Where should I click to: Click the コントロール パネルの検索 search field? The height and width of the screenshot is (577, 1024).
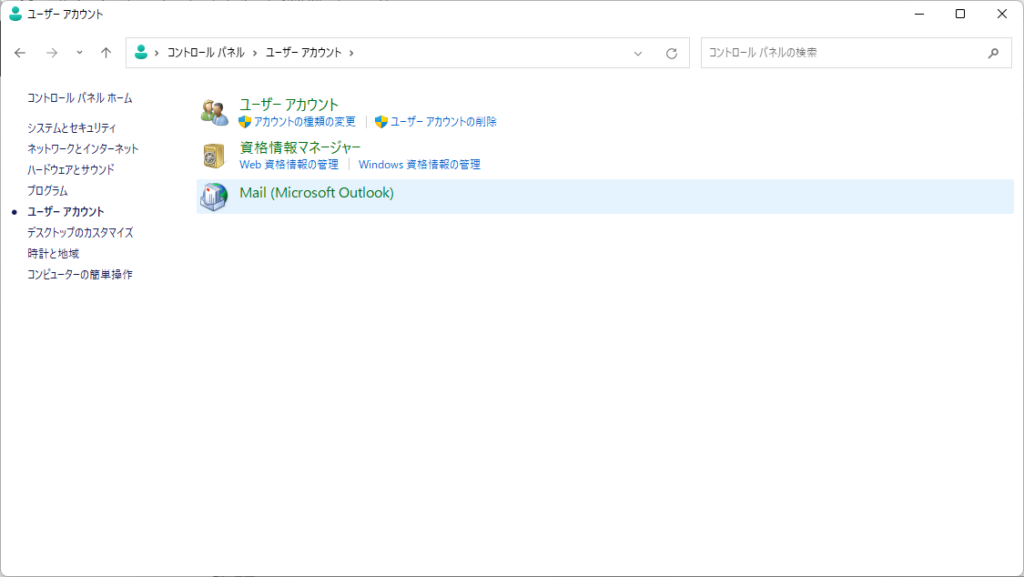840,53
